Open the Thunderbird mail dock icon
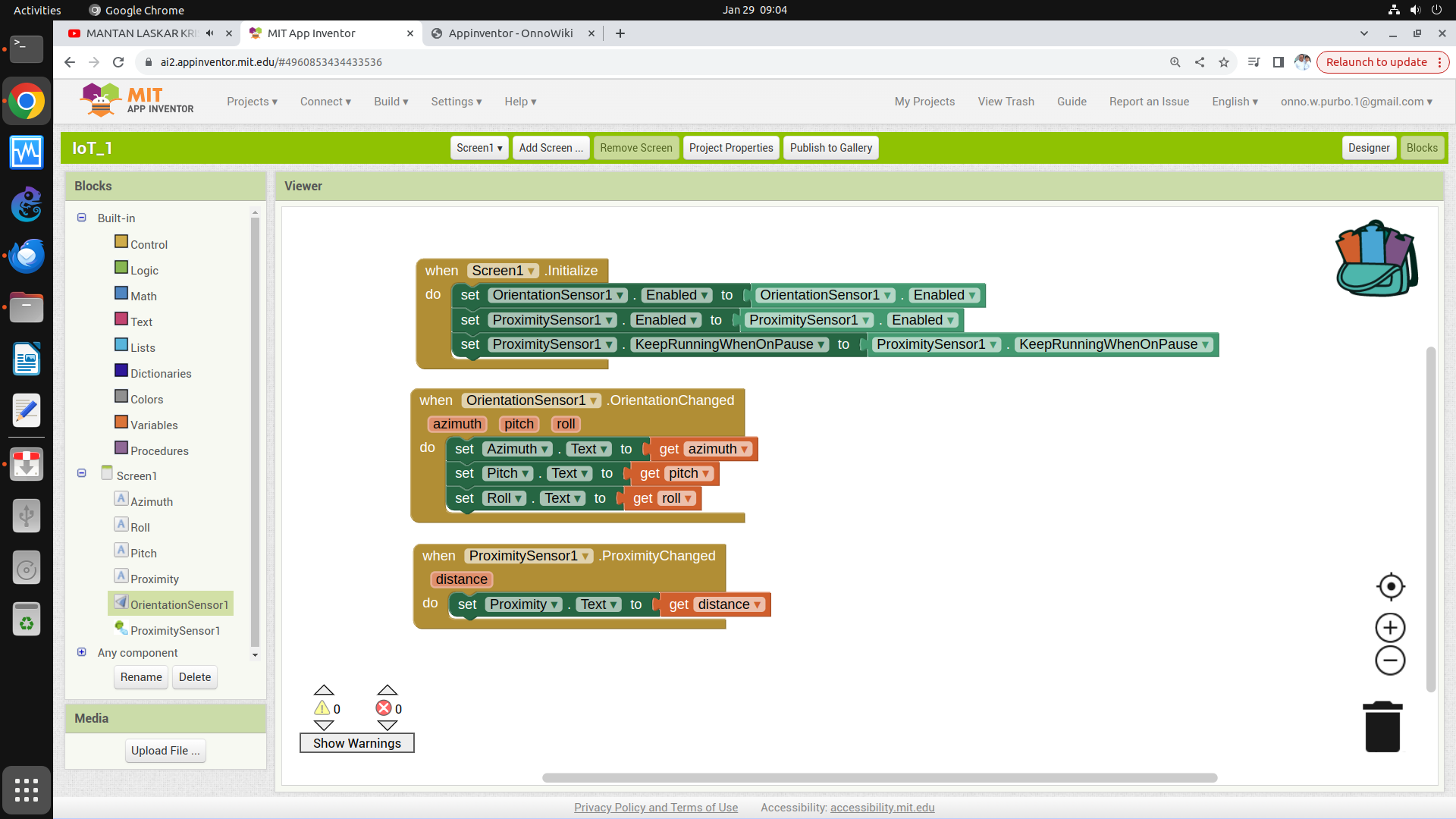Viewport: 1456px width, 819px height. (x=27, y=256)
